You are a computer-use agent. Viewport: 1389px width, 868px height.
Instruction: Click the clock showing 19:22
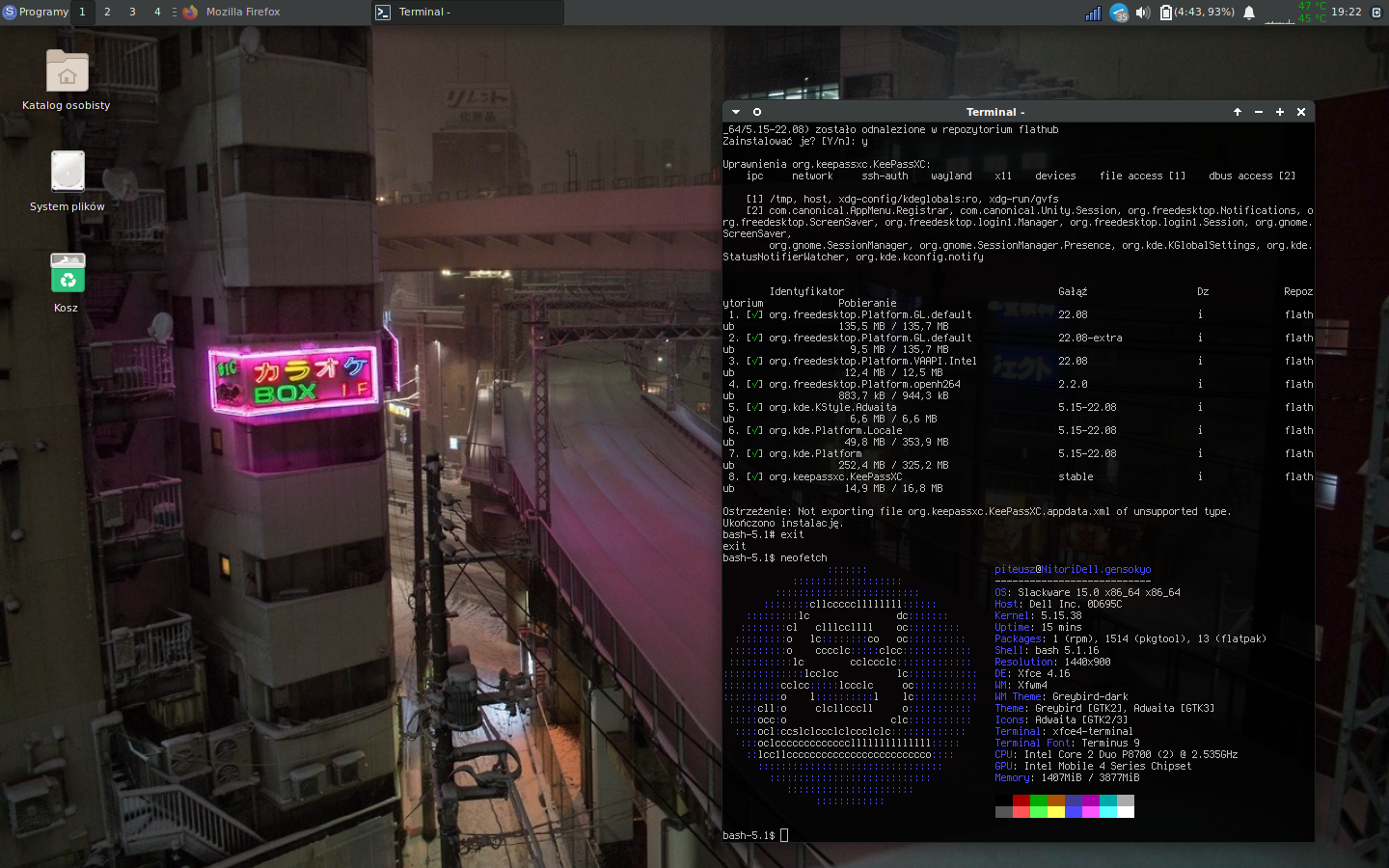(1346, 12)
